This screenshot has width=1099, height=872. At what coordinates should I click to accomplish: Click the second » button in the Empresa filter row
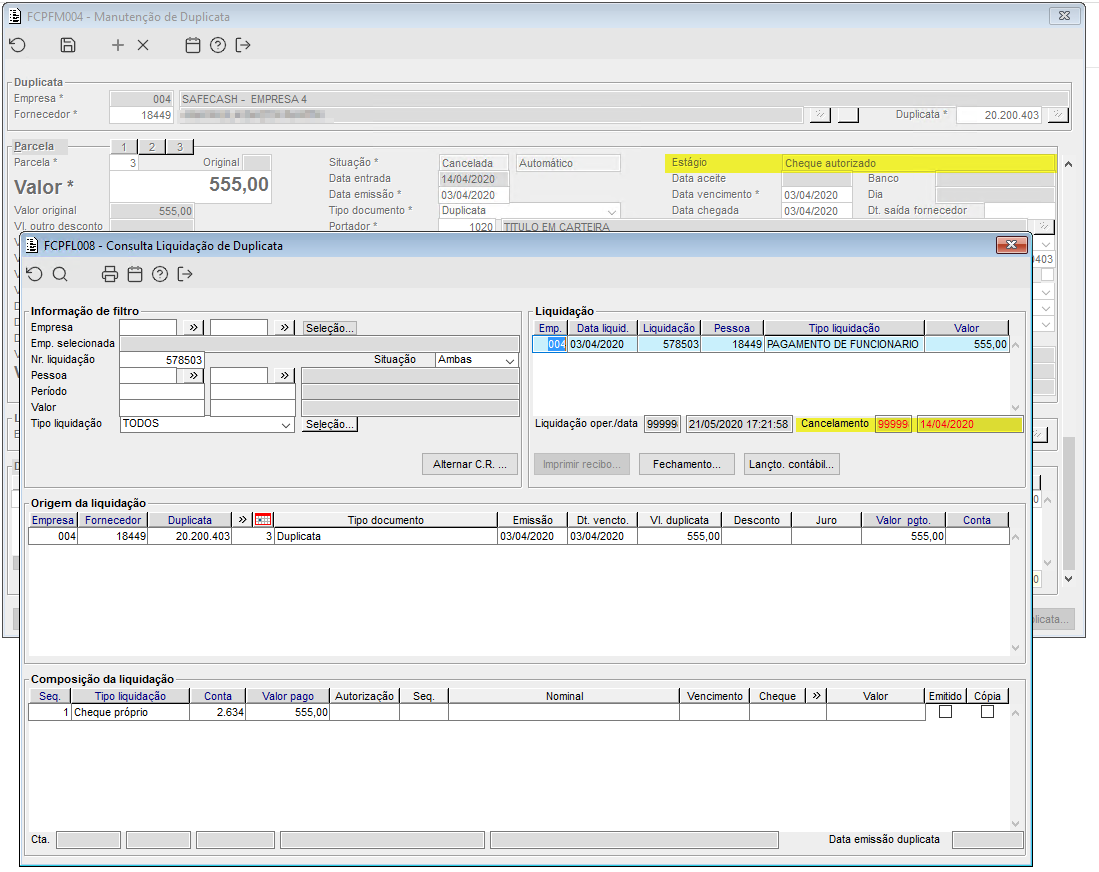point(284,327)
